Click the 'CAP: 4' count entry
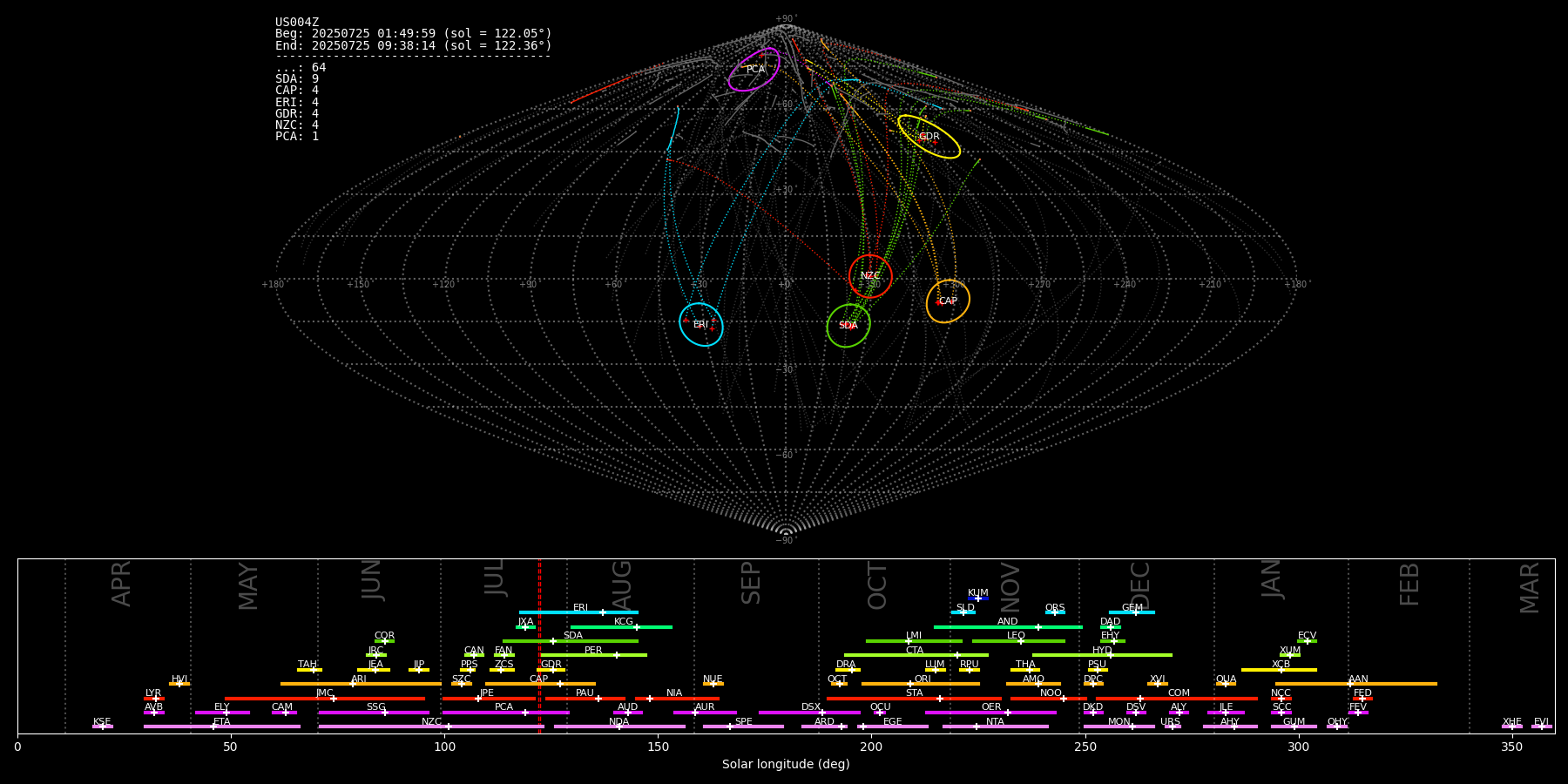The height and width of the screenshot is (784, 1568). (297, 91)
